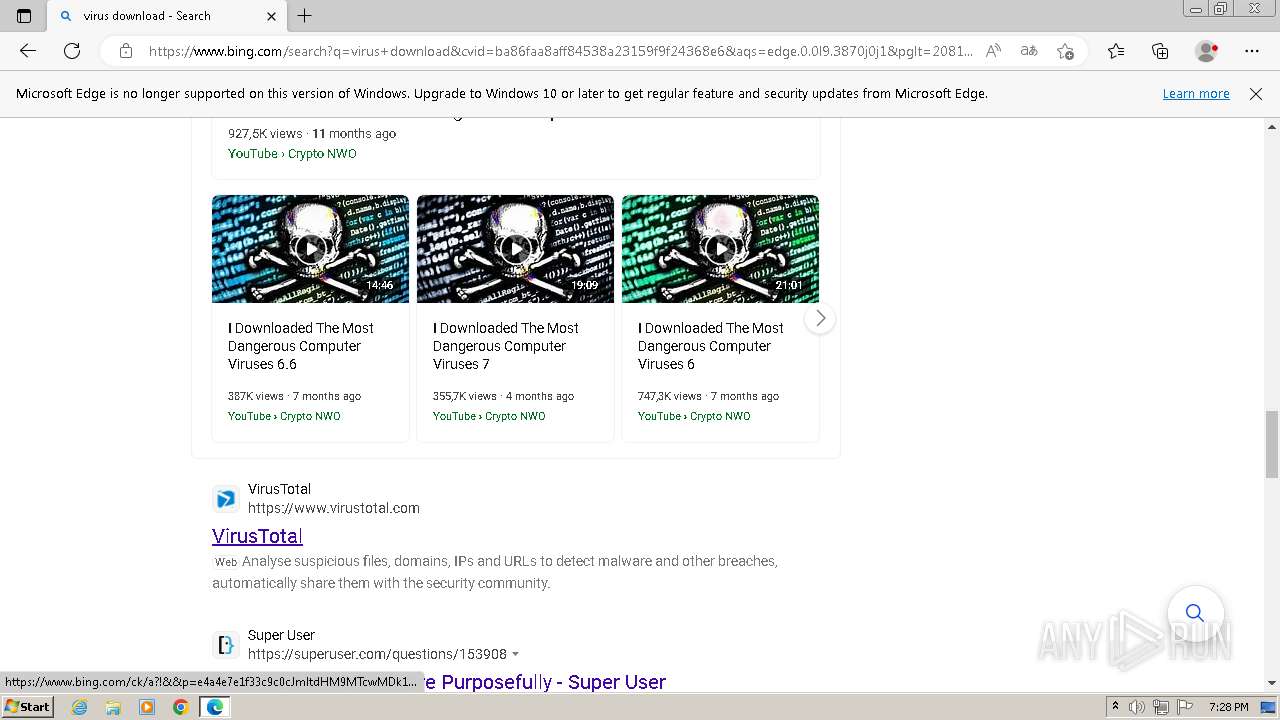The width and height of the screenshot is (1280, 720).
Task: Refresh the current page
Action: (x=72, y=51)
